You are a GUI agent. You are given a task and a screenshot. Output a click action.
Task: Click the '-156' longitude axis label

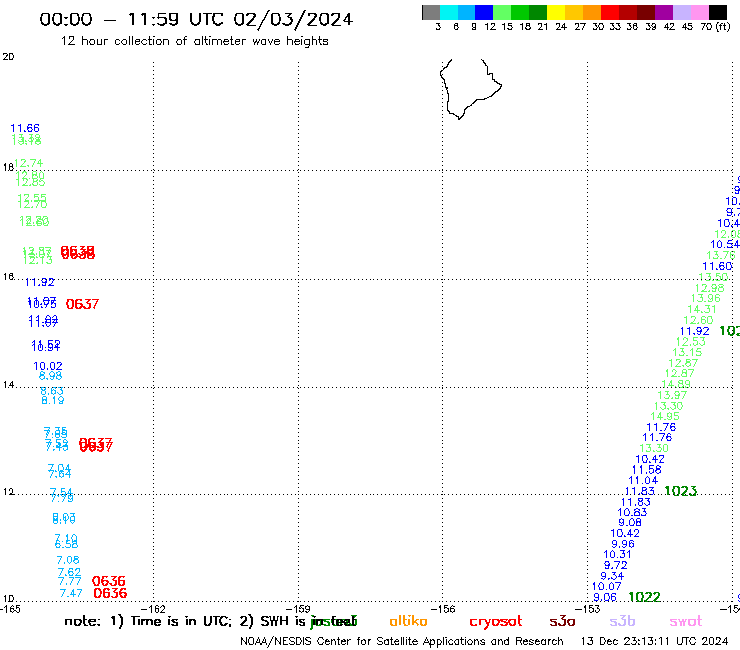(x=443, y=609)
